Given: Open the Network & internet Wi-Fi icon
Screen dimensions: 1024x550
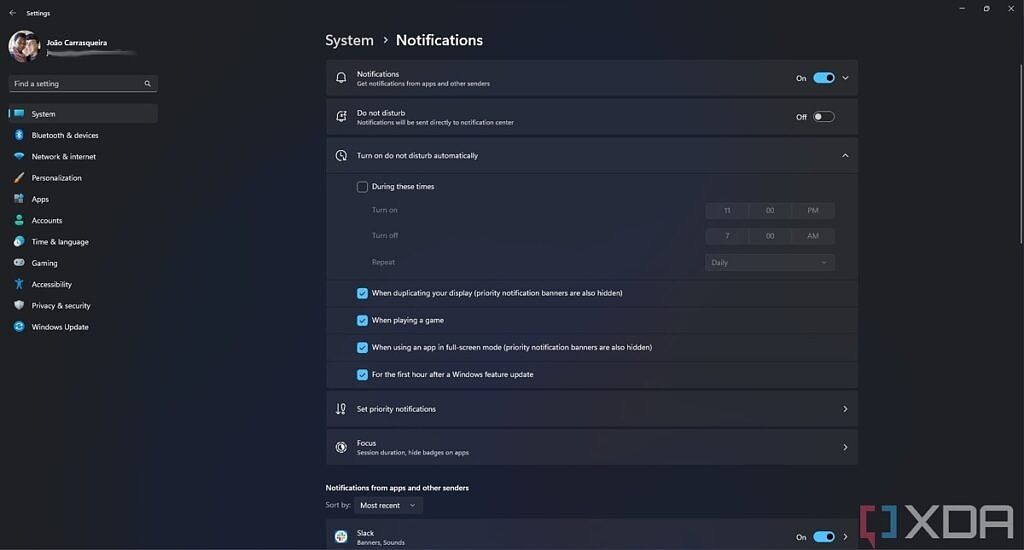Looking at the screenshot, I should pos(19,156).
